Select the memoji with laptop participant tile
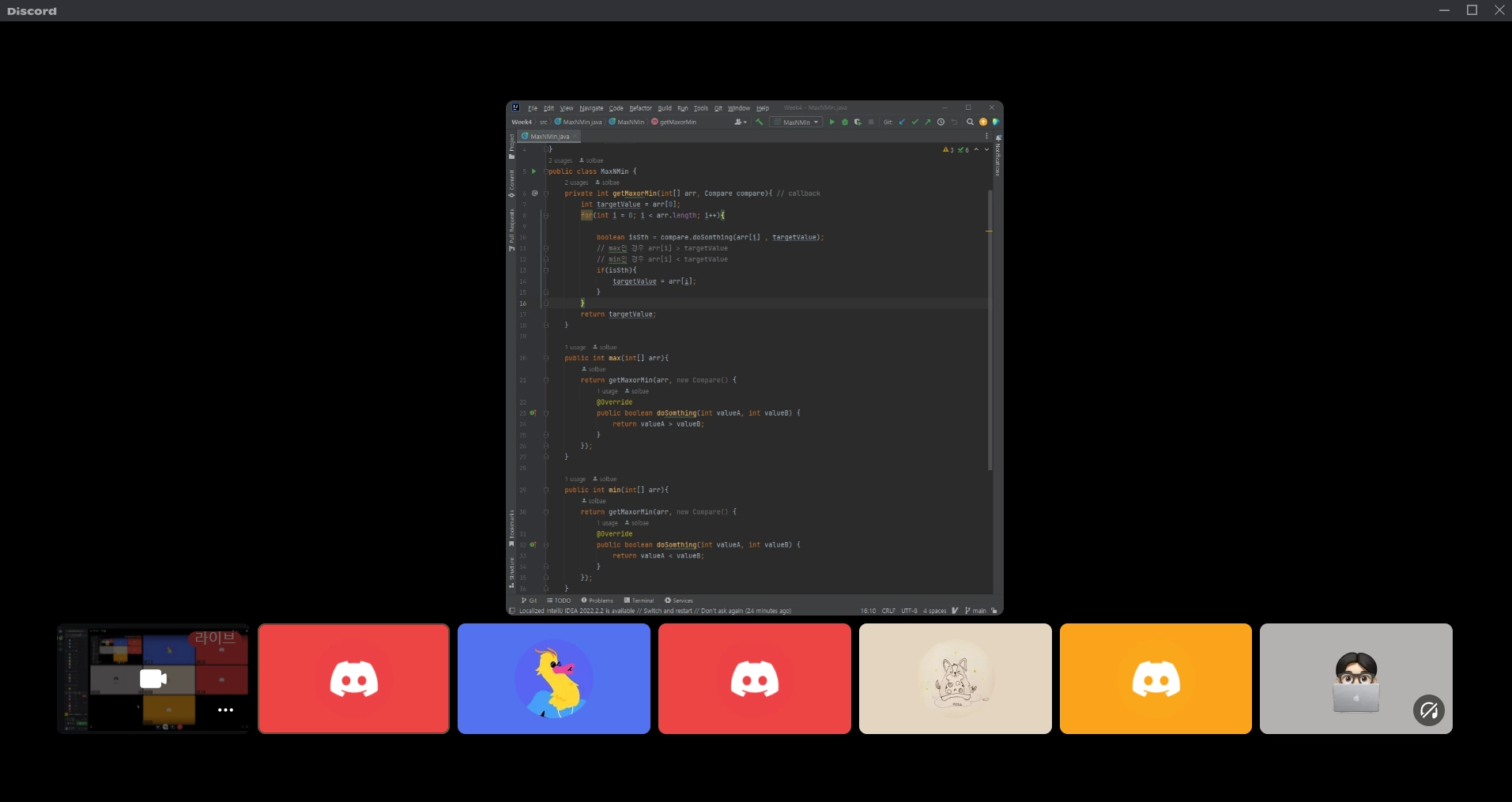1512x802 pixels. [x=1356, y=679]
